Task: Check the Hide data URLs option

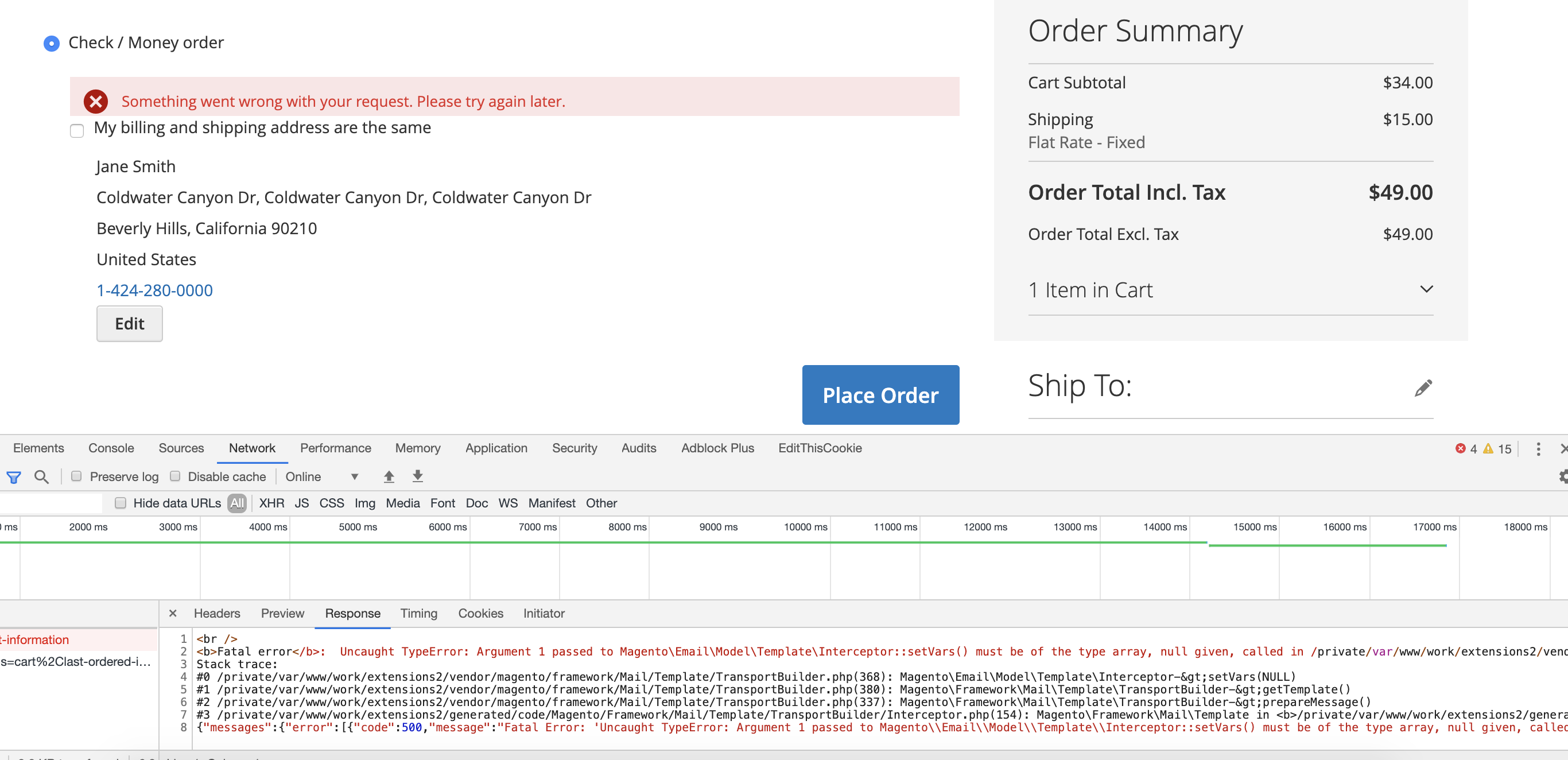Action: pyautogui.click(x=120, y=503)
